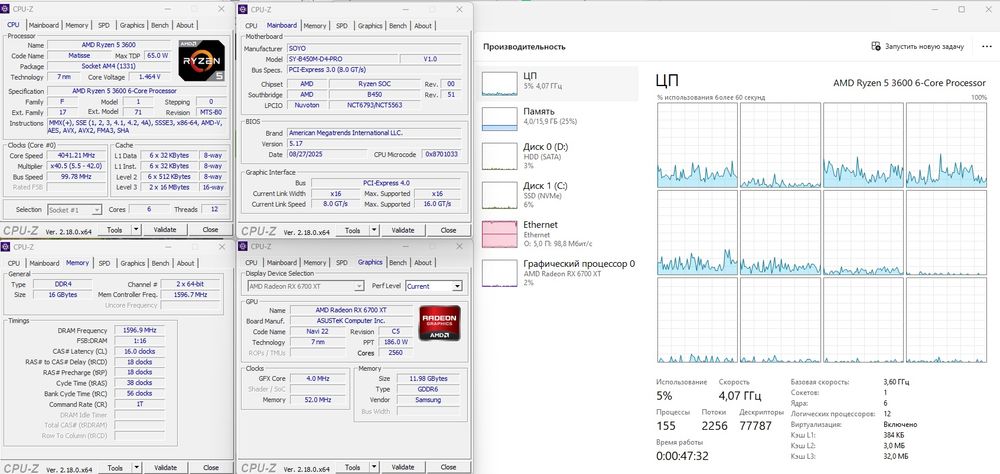The image size is (1000, 474).
Task: Click the Core Voltage 1.464 V field
Action: pos(149,77)
